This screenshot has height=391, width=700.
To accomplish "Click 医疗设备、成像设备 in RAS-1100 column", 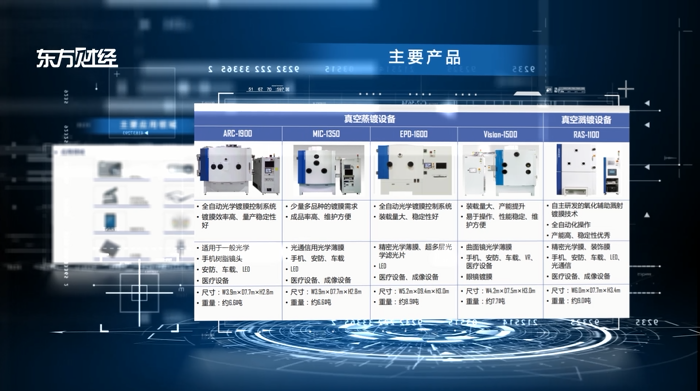I will coord(581,276).
